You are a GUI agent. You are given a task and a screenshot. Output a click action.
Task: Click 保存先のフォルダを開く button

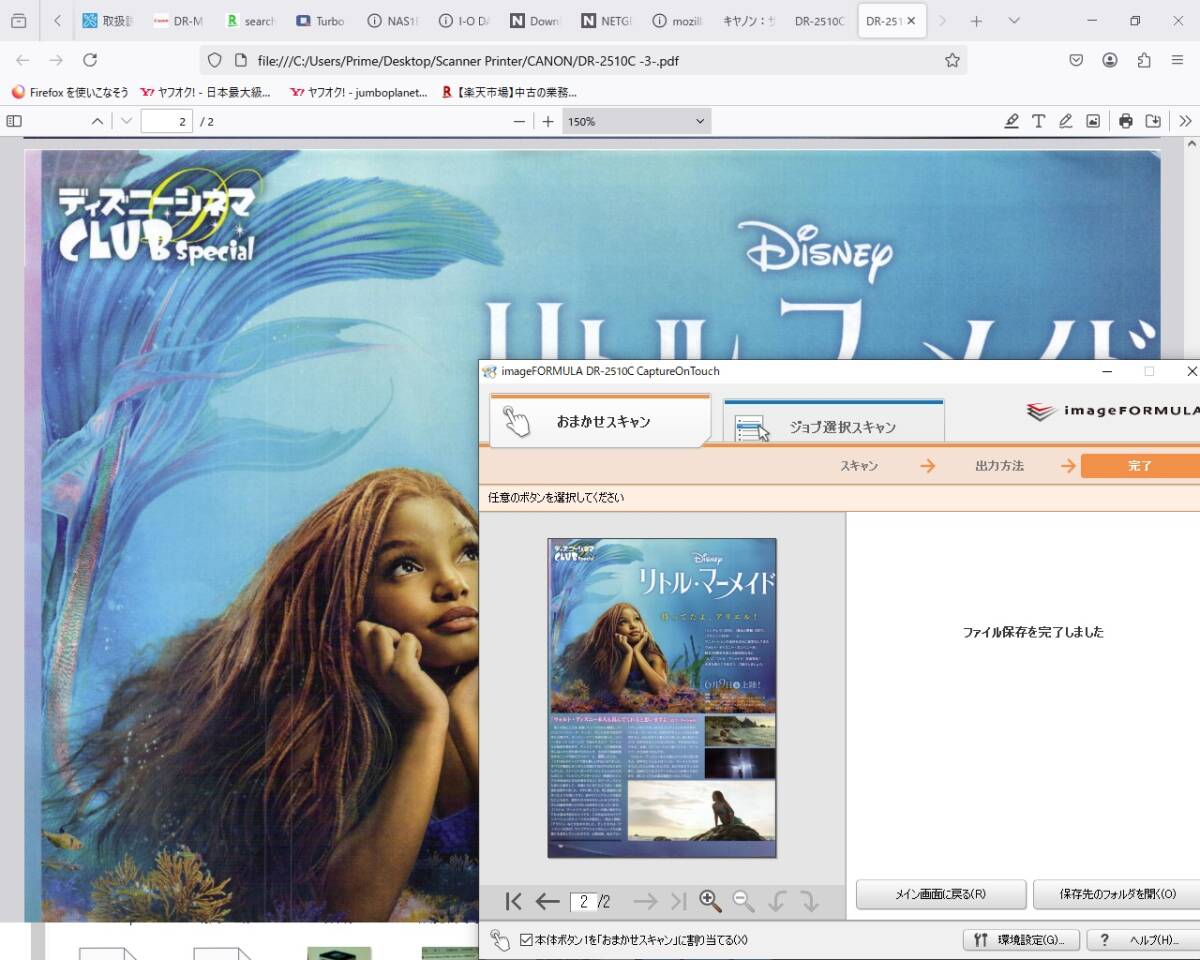1116,894
